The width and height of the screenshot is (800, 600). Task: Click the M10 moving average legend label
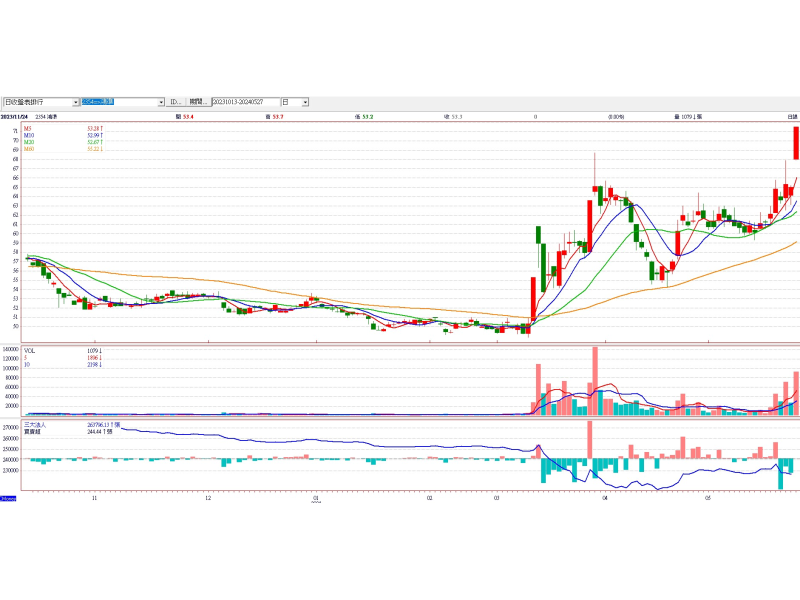[29, 135]
